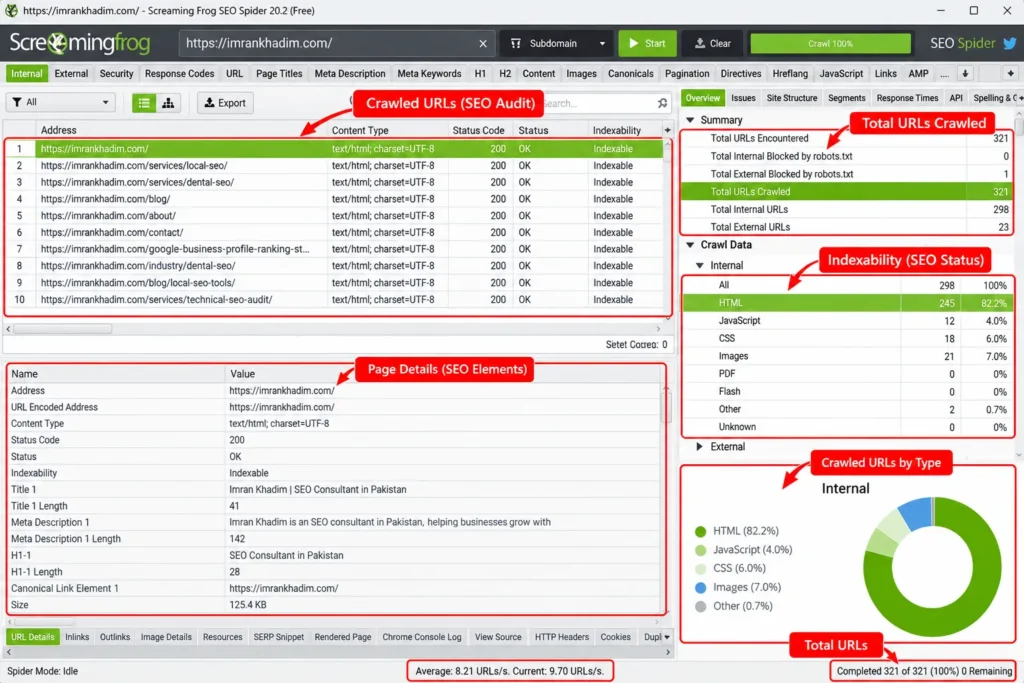1024x683 pixels.
Task: Open the JavaScript top tab
Action: [x=841, y=74]
